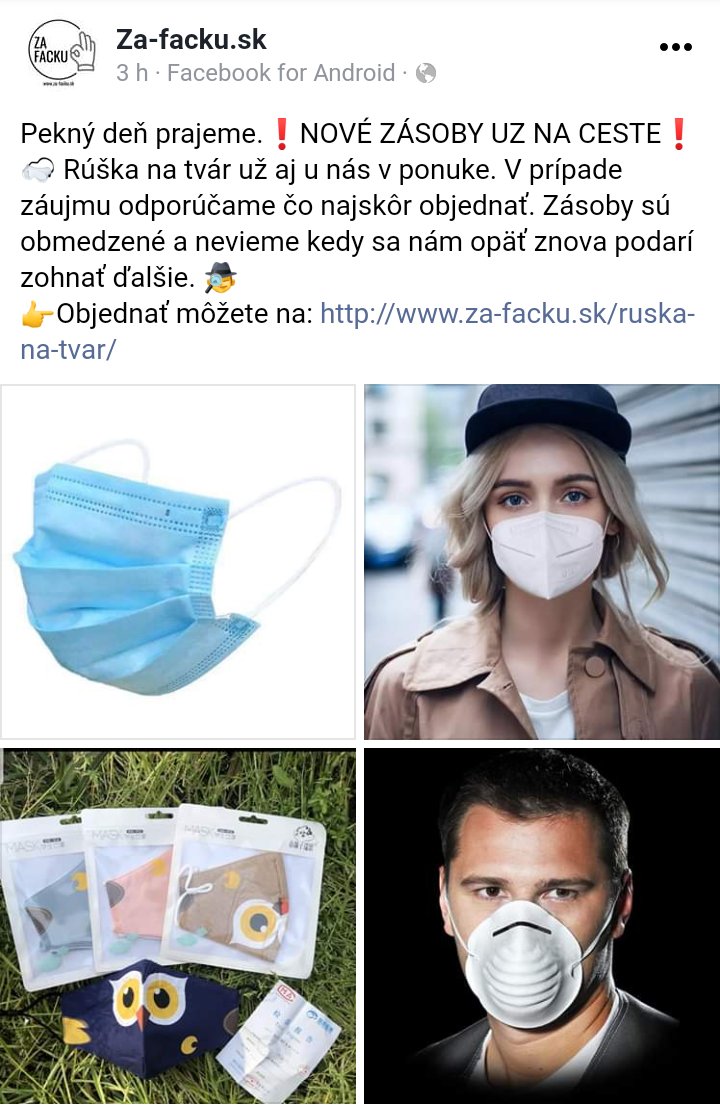Image resolution: width=720 pixels, height=1110 pixels.
Task: Open the Za-facku.sk page name
Action: pos(191,40)
